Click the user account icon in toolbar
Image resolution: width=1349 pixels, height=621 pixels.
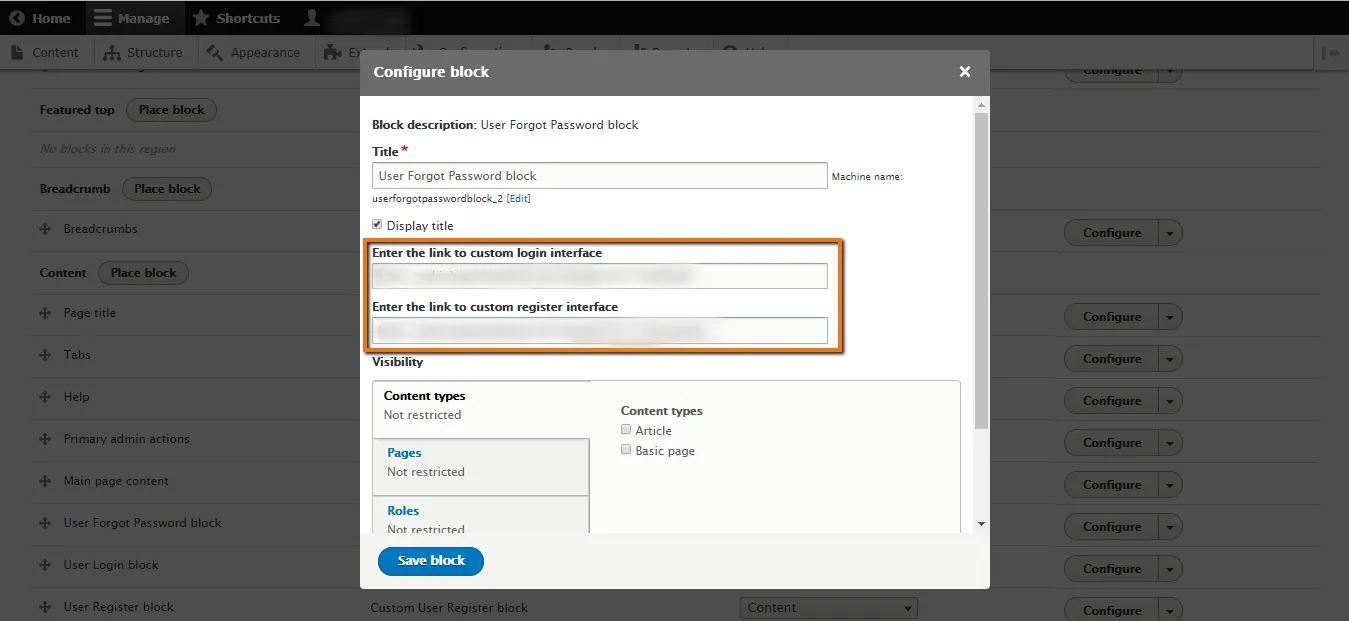click(x=312, y=18)
